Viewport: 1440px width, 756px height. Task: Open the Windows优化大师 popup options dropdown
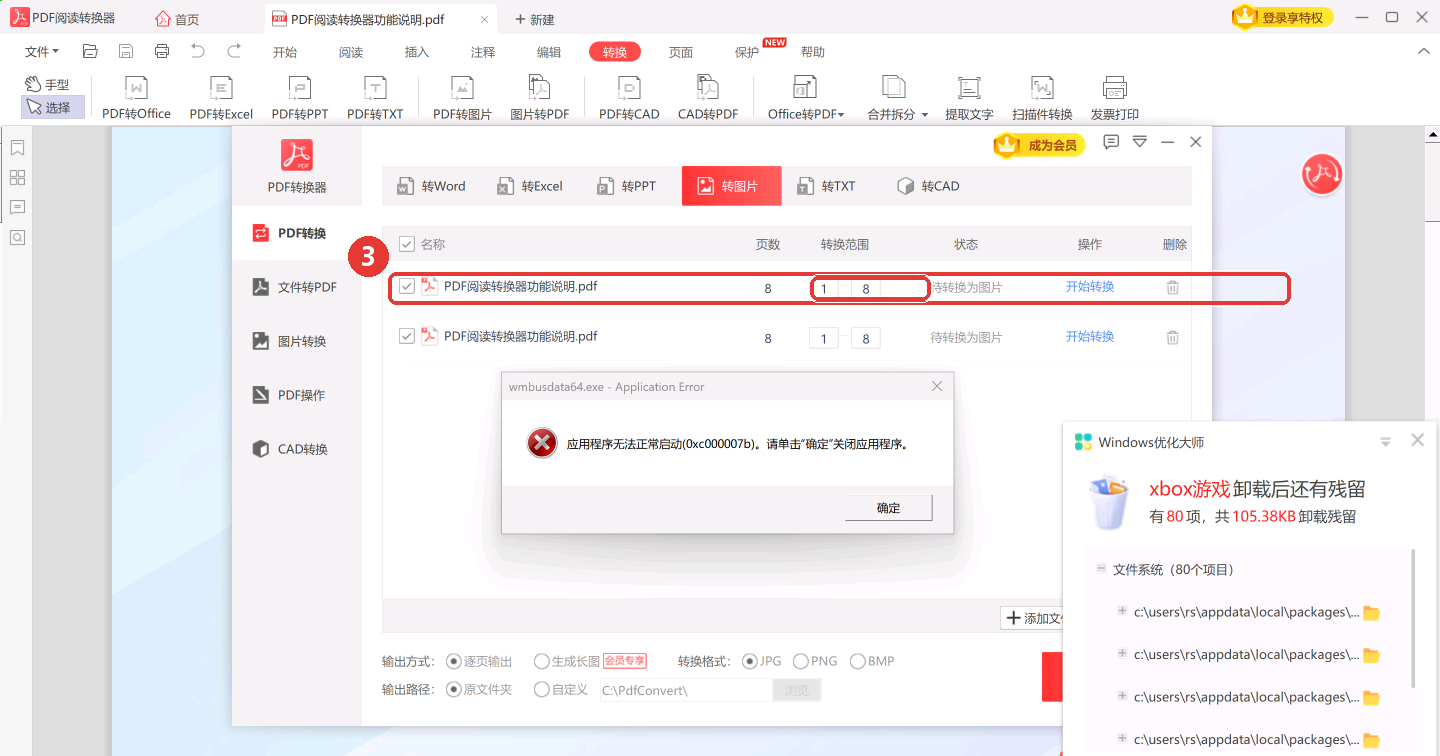tap(1386, 442)
